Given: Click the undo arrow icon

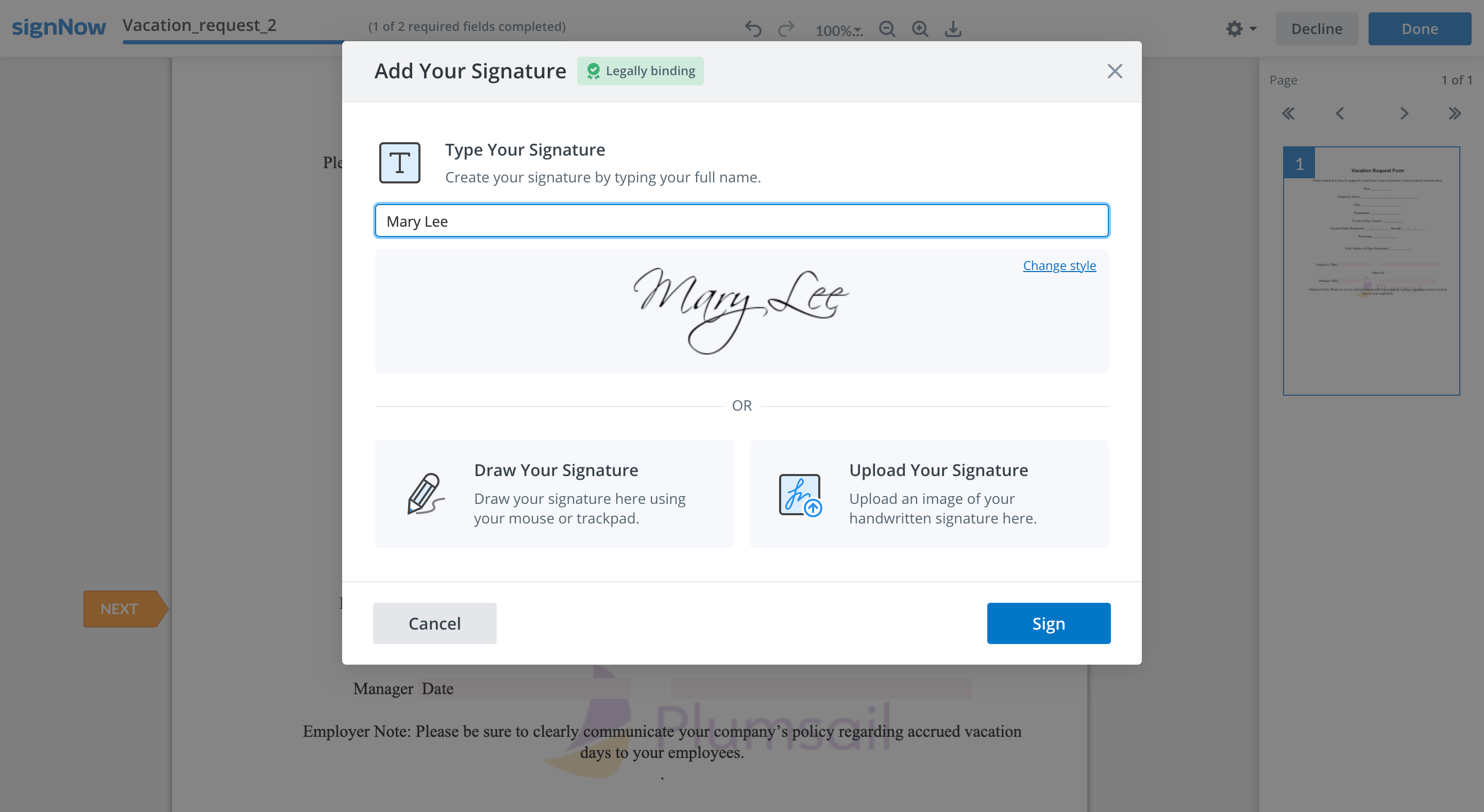Looking at the screenshot, I should (x=753, y=29).
